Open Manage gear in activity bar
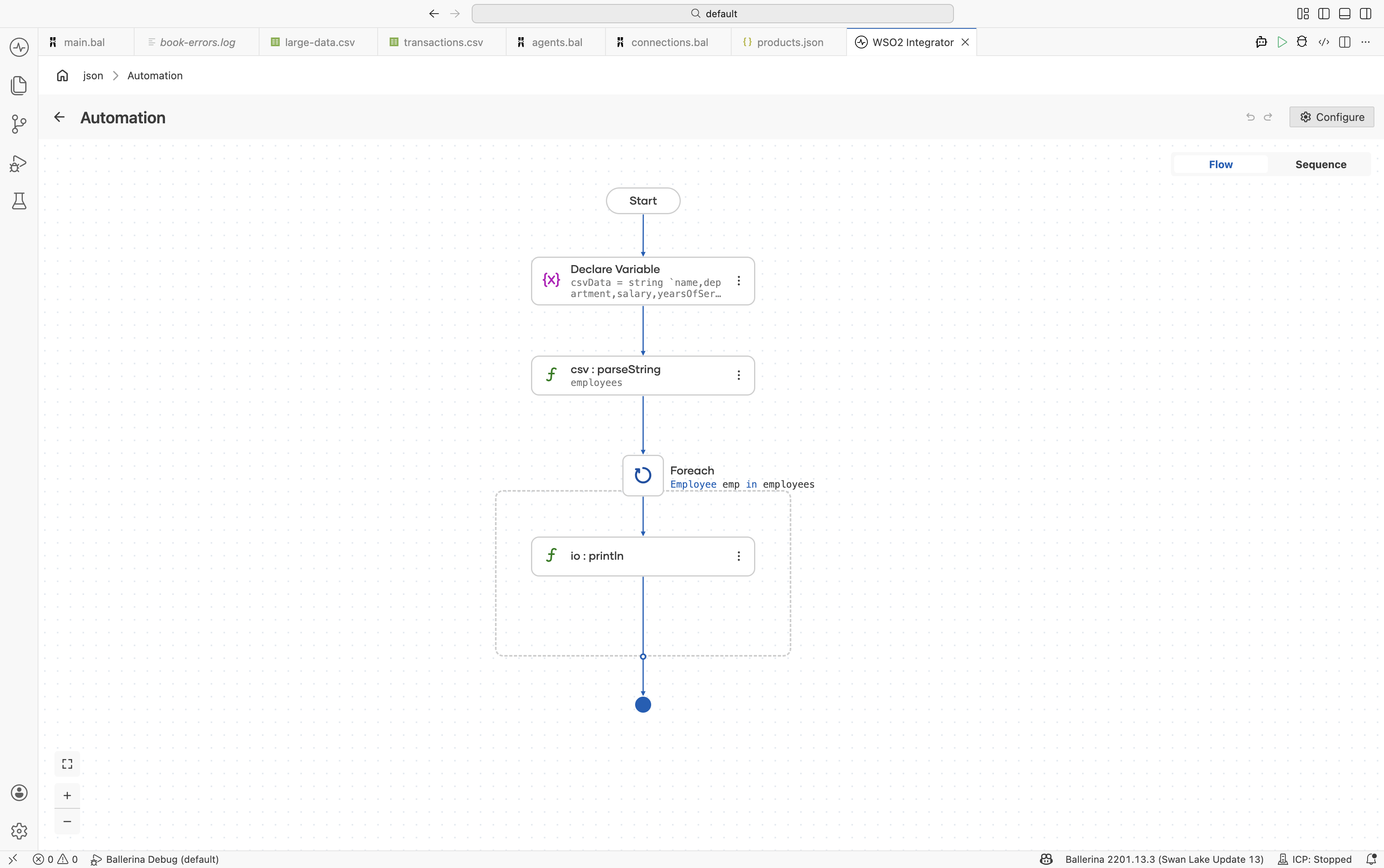The height and width of the screenshot is (868, 1384). [x=19, y=831]
